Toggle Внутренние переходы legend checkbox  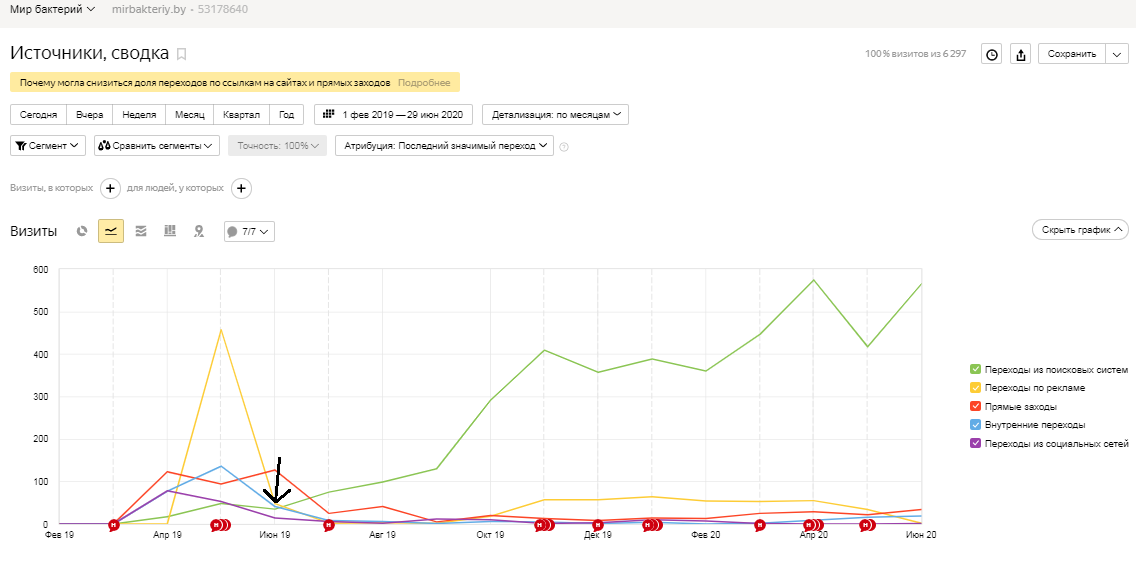pos(975,424)
